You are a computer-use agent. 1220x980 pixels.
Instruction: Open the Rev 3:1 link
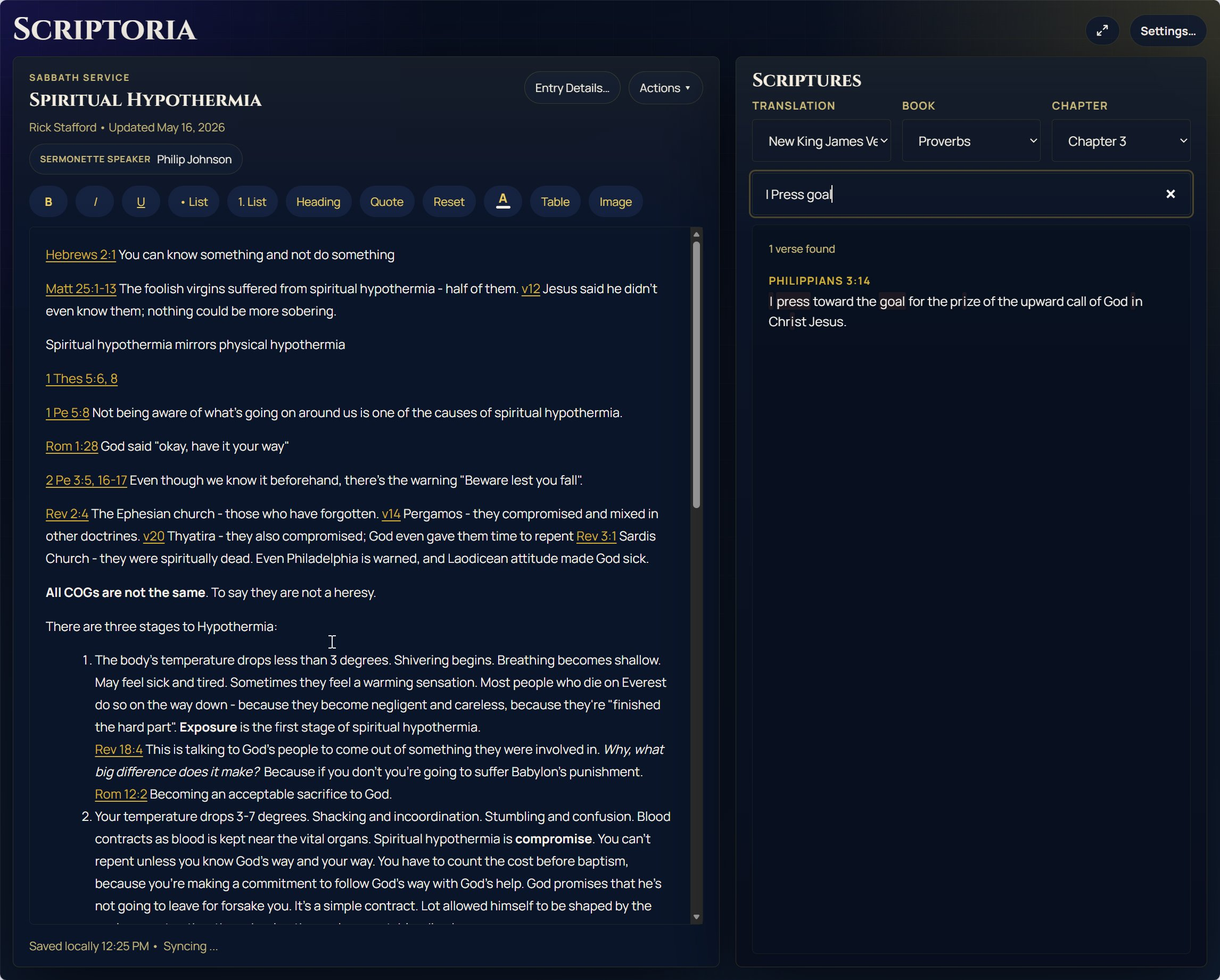(x=596, y=536)
